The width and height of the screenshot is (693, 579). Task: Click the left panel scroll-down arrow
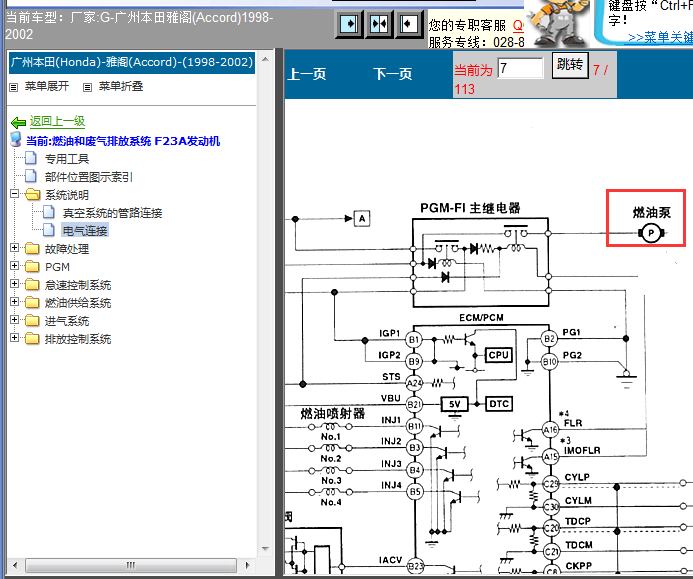(x=265, y=549)
